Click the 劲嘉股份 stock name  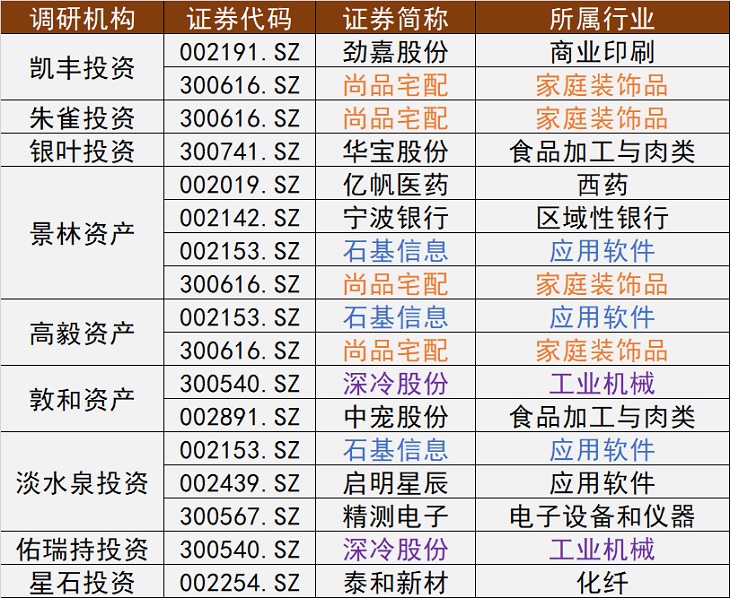click(395, 51)
